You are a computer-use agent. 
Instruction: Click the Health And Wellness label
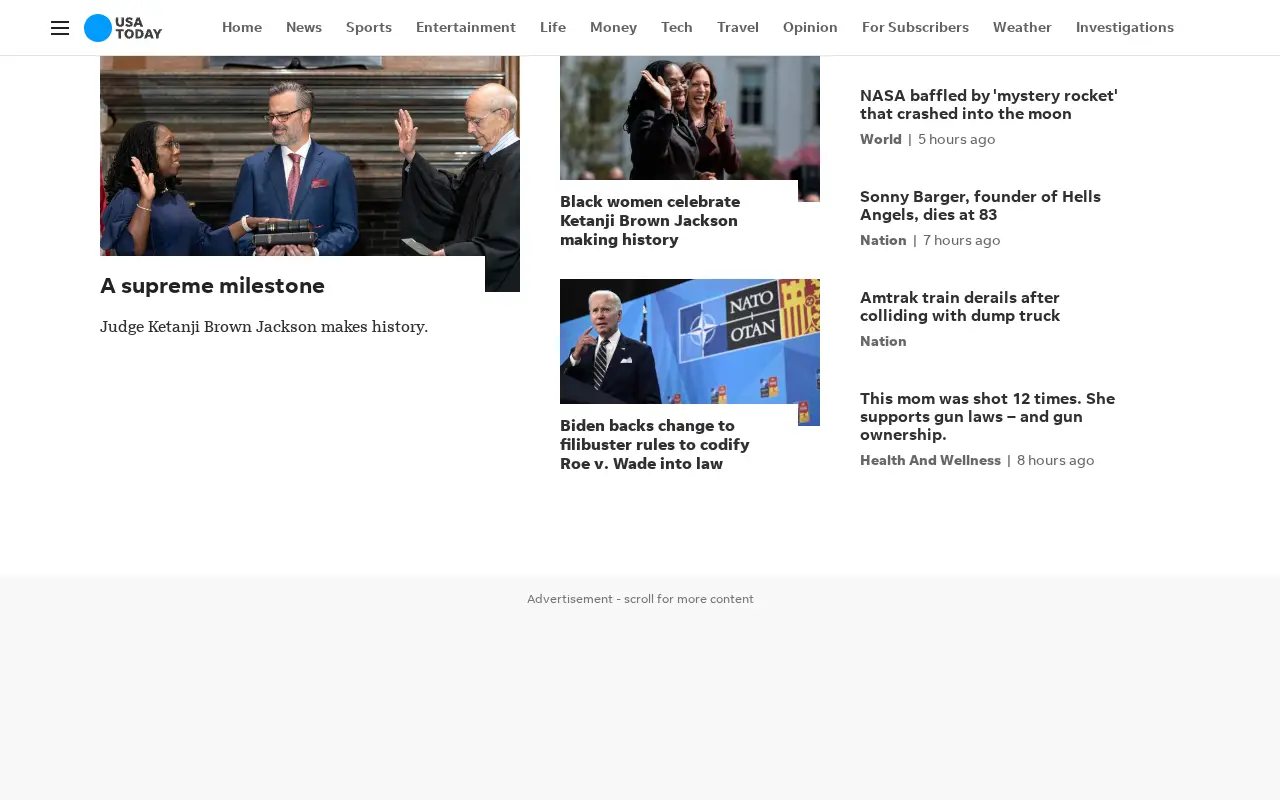tap(930, 460)
